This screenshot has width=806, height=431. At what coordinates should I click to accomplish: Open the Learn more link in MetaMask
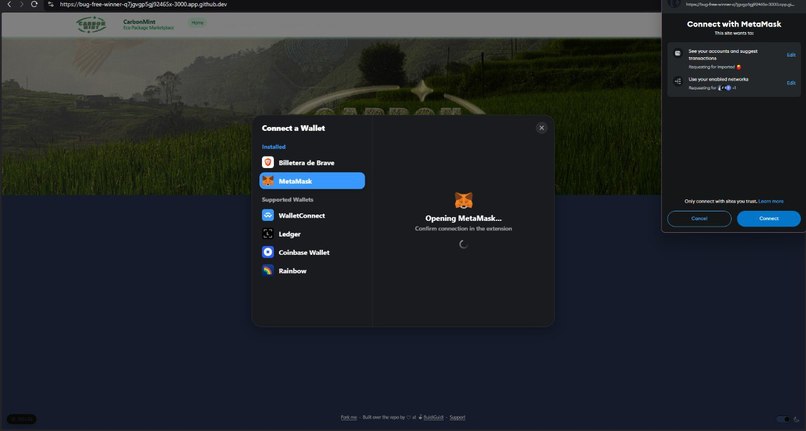771,202
